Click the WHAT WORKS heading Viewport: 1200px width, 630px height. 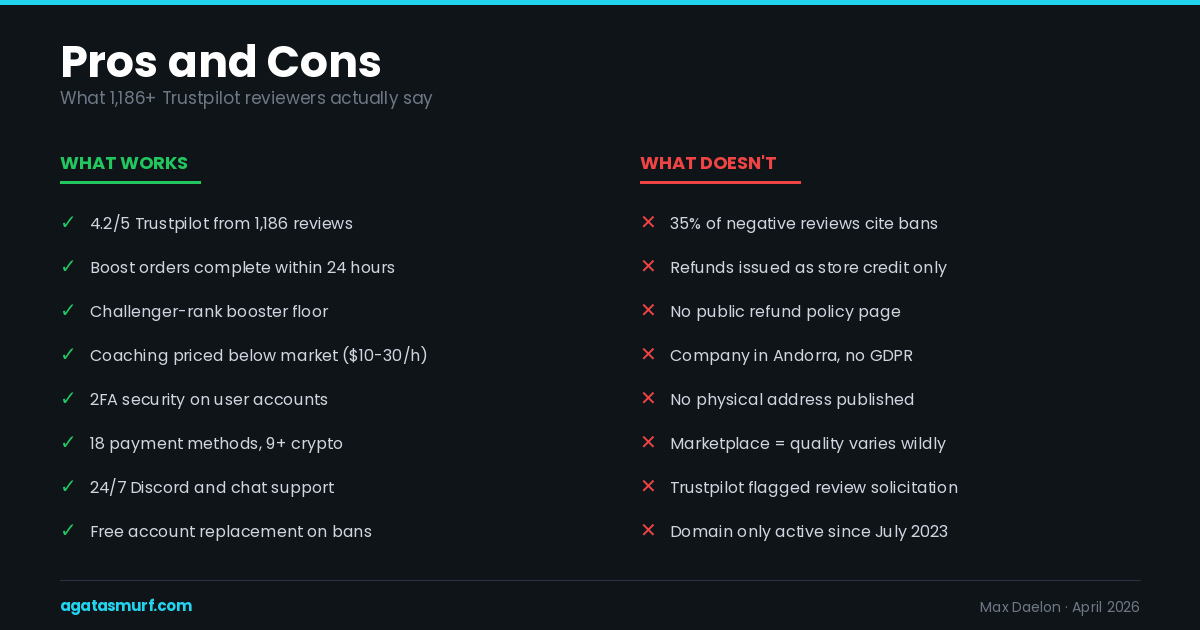click(x=124, y=163)
